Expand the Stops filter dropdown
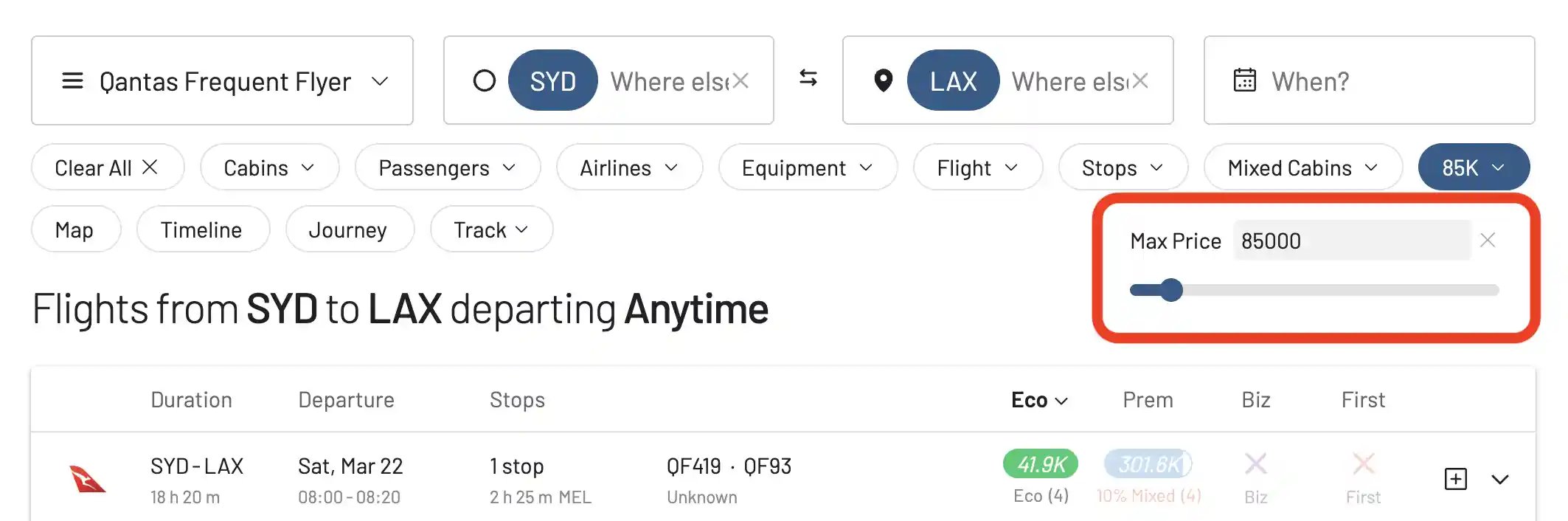The width and height of the screenshot is (1568, 521). pos(1123,168)
